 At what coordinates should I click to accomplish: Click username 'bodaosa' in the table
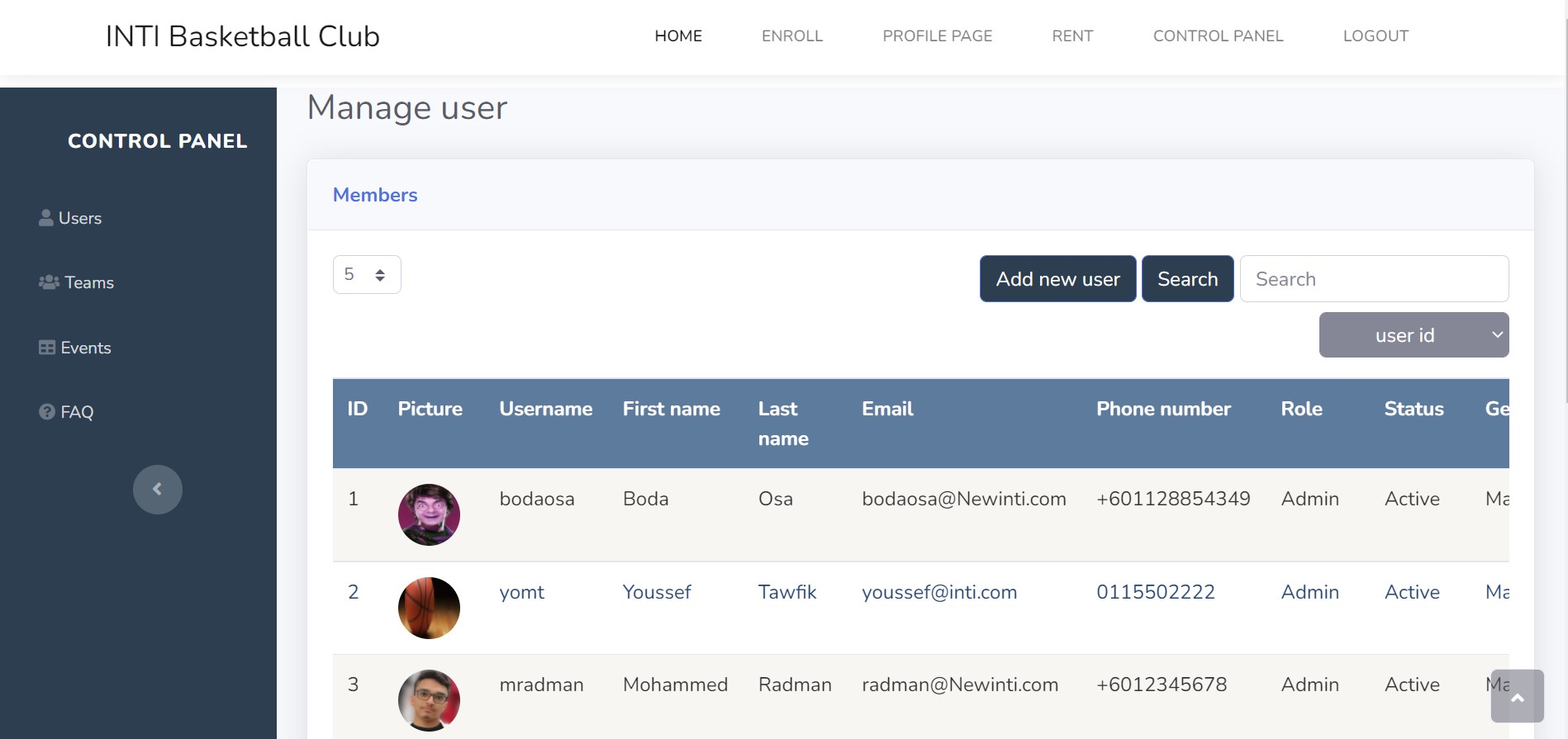(537, 499)
